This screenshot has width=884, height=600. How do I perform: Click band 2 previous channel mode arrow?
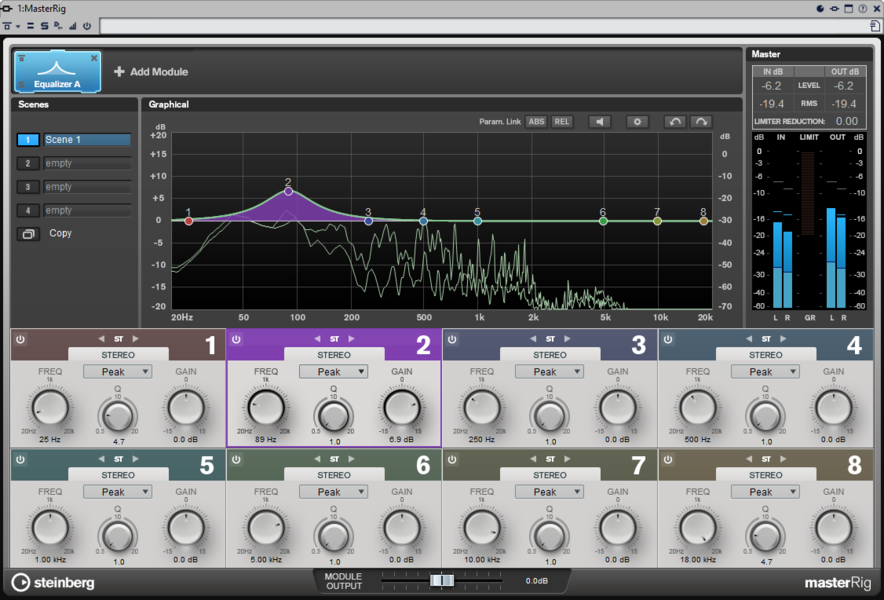click(x=317, y=339)
